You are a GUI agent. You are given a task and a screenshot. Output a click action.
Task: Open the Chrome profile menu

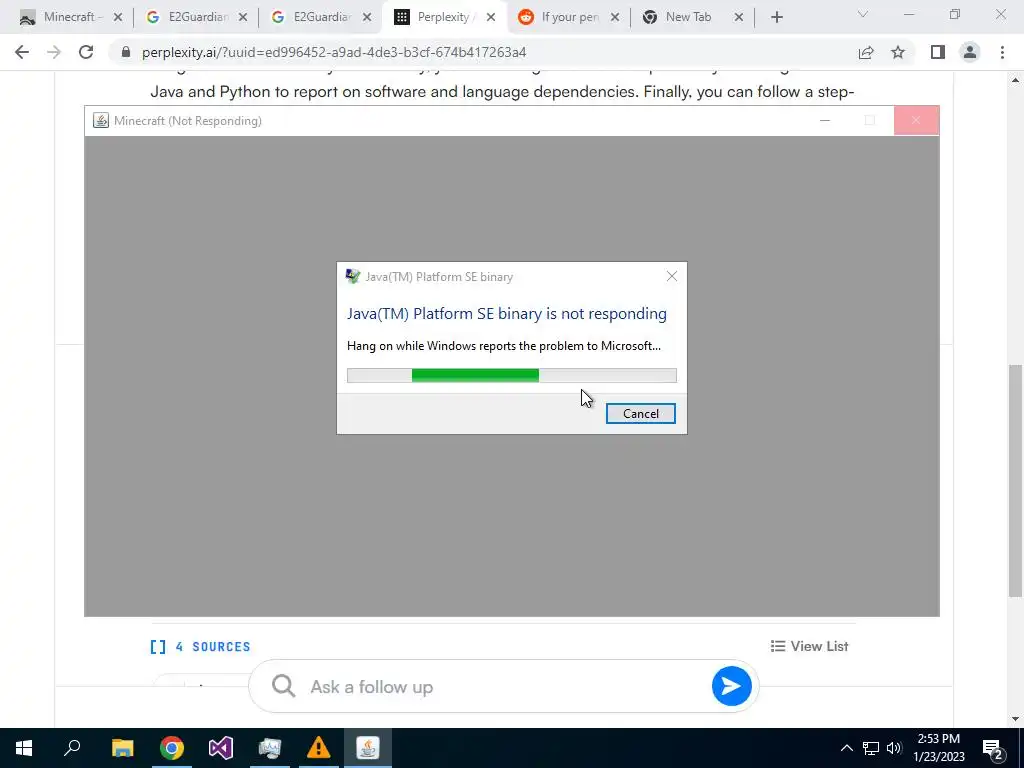click(x=970, y=52)
